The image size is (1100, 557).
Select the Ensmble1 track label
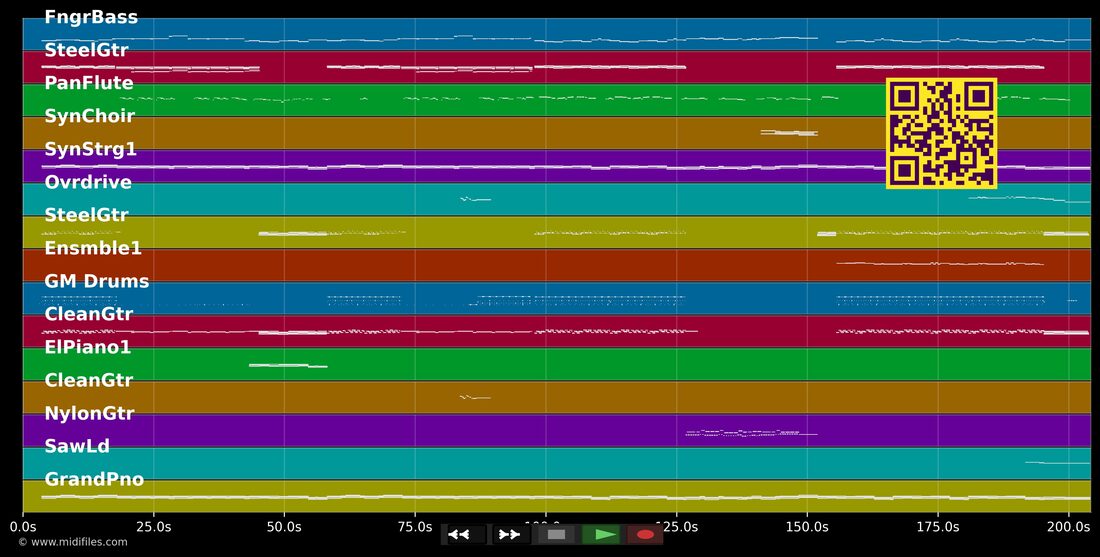click(x=93, y=248)
